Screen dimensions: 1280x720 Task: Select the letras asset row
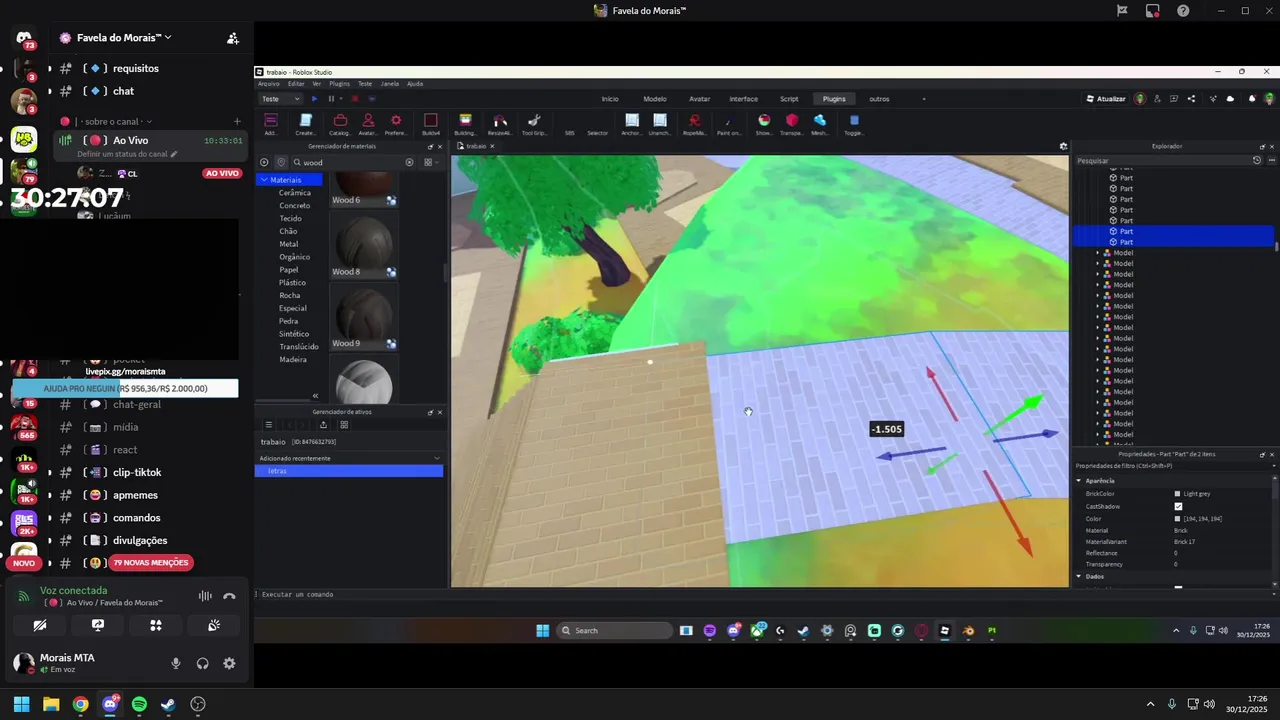tap(349, 471)
